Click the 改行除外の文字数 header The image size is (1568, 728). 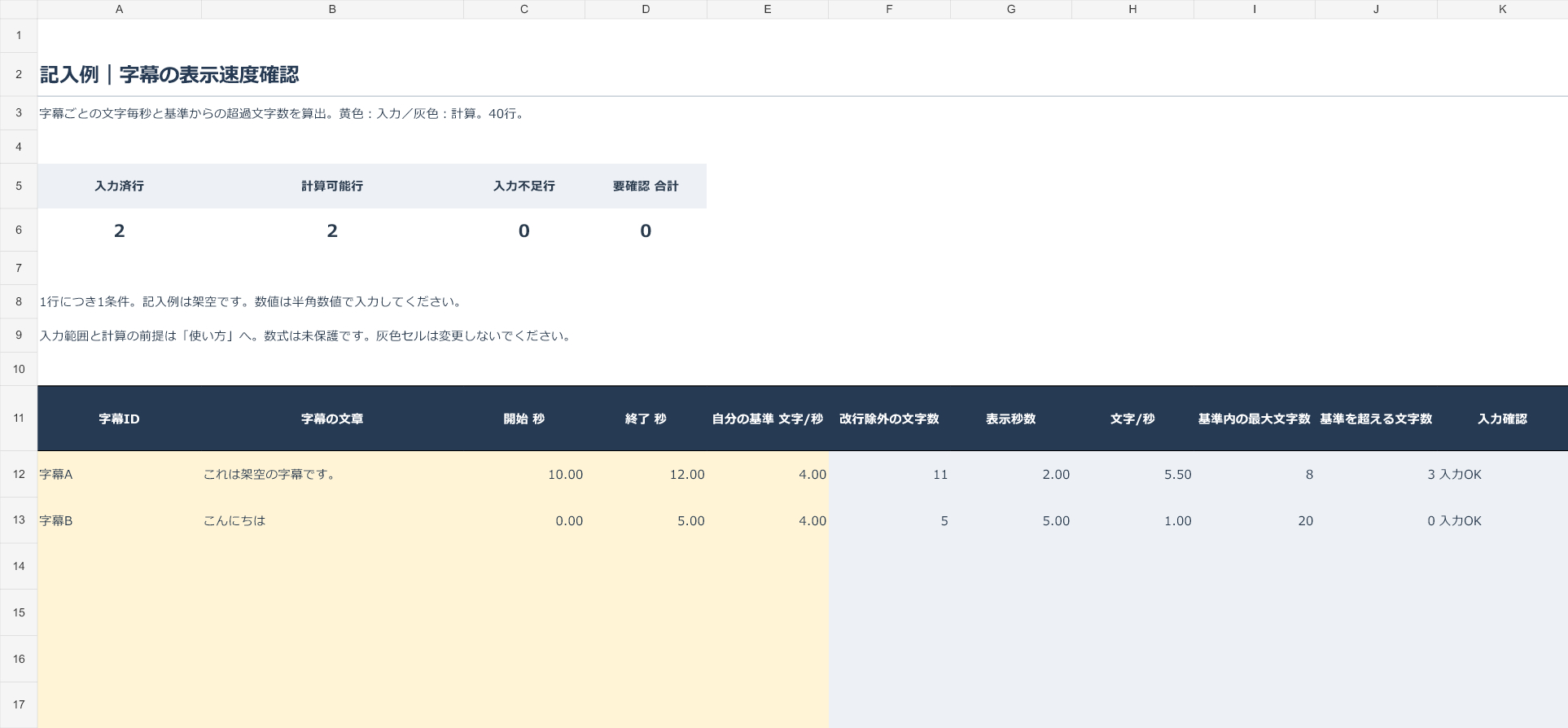click(x=889, y=419)
